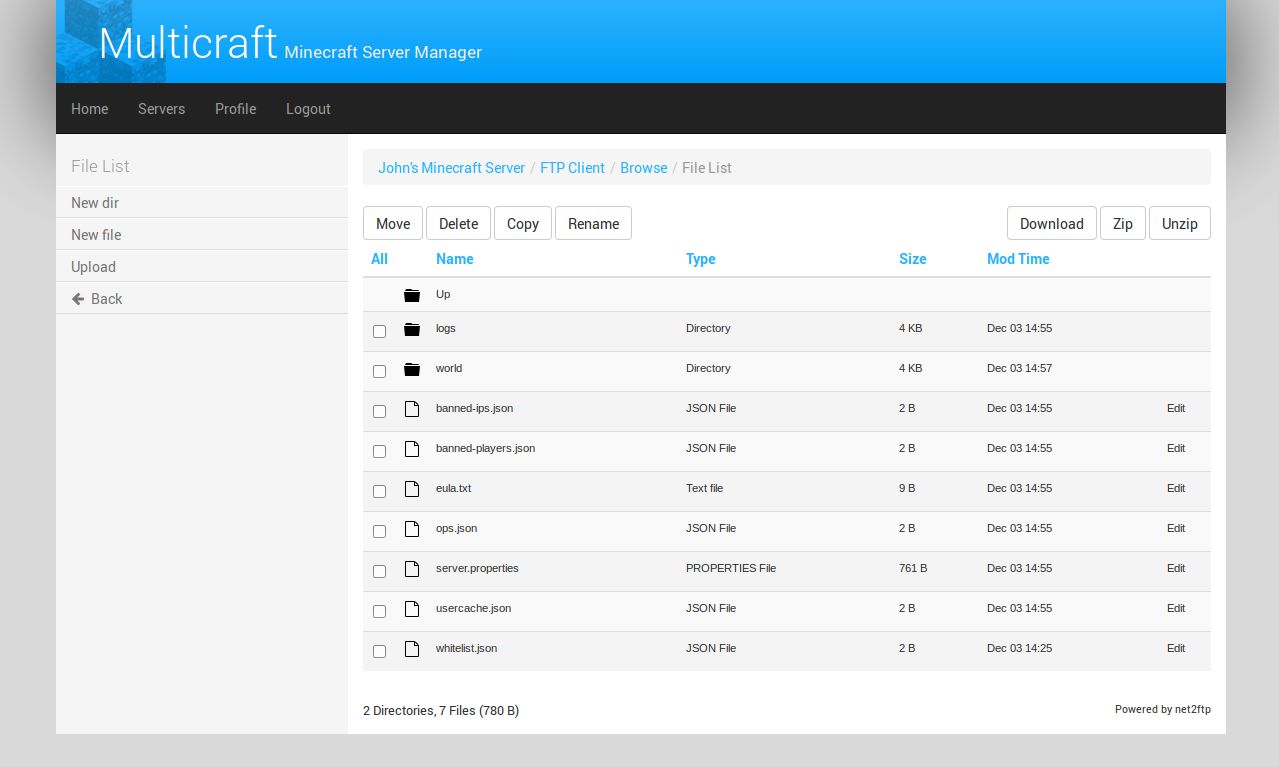Edit the banned-players.json file
Viewport: 1279px width, 767px height.
[1176, 448]
